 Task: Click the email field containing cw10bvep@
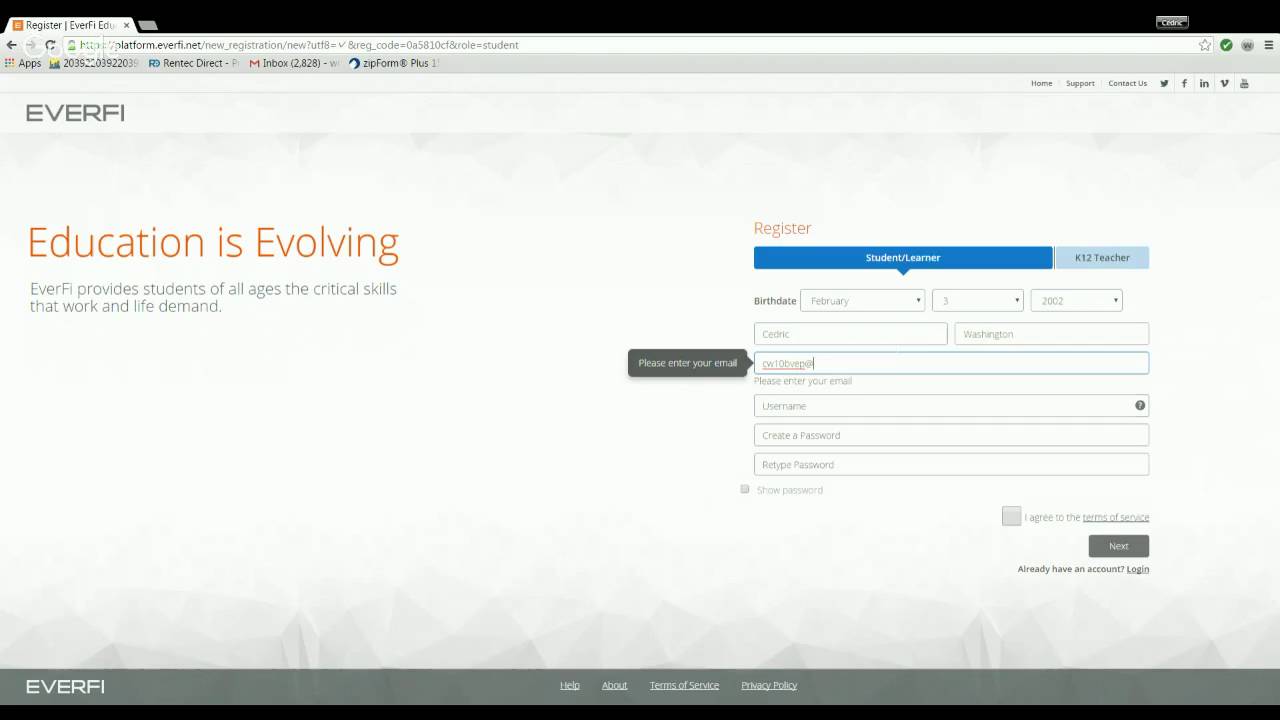click(951, 363)
